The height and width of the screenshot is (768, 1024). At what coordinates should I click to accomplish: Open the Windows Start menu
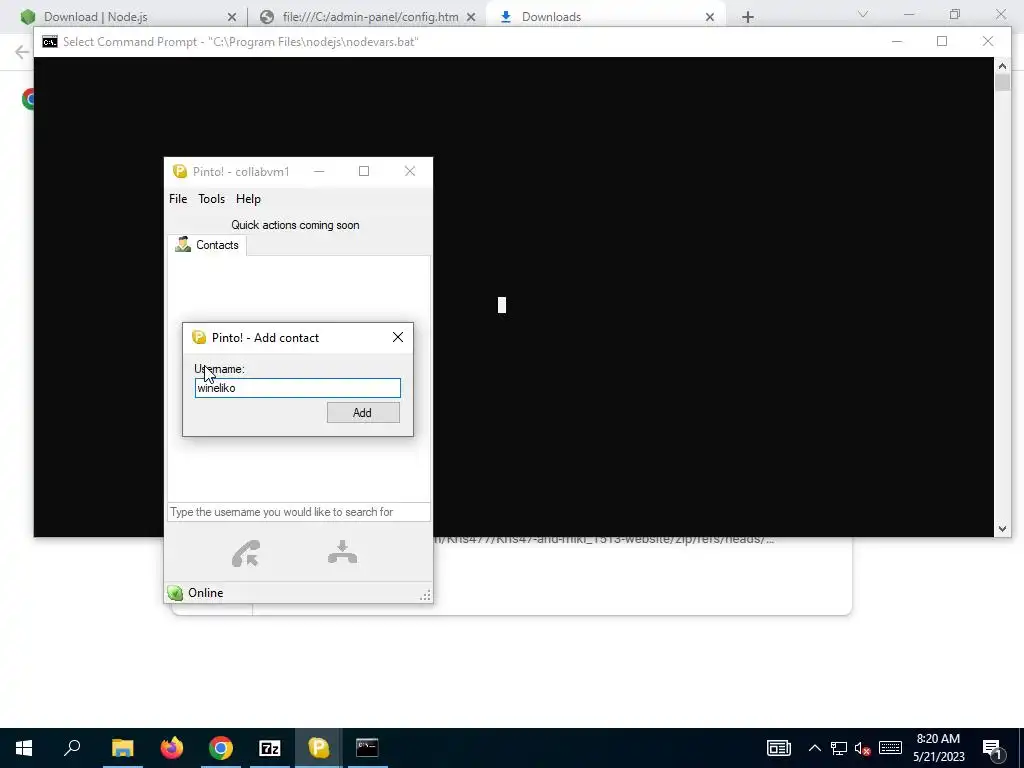[24, 748]
